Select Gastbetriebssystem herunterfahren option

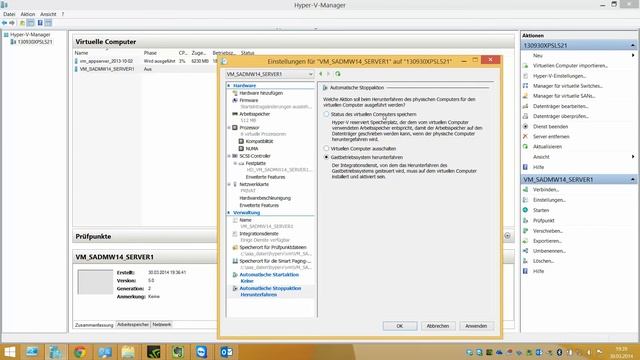[326, 157]
